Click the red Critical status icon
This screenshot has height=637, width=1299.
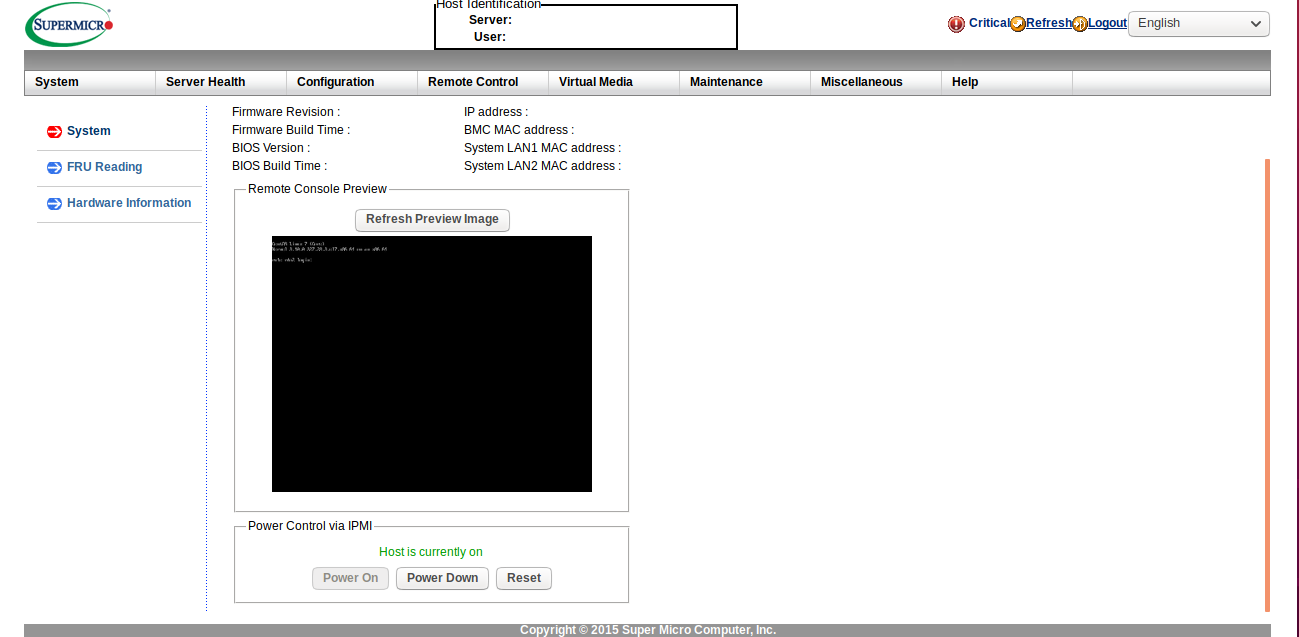pos(956,24)
